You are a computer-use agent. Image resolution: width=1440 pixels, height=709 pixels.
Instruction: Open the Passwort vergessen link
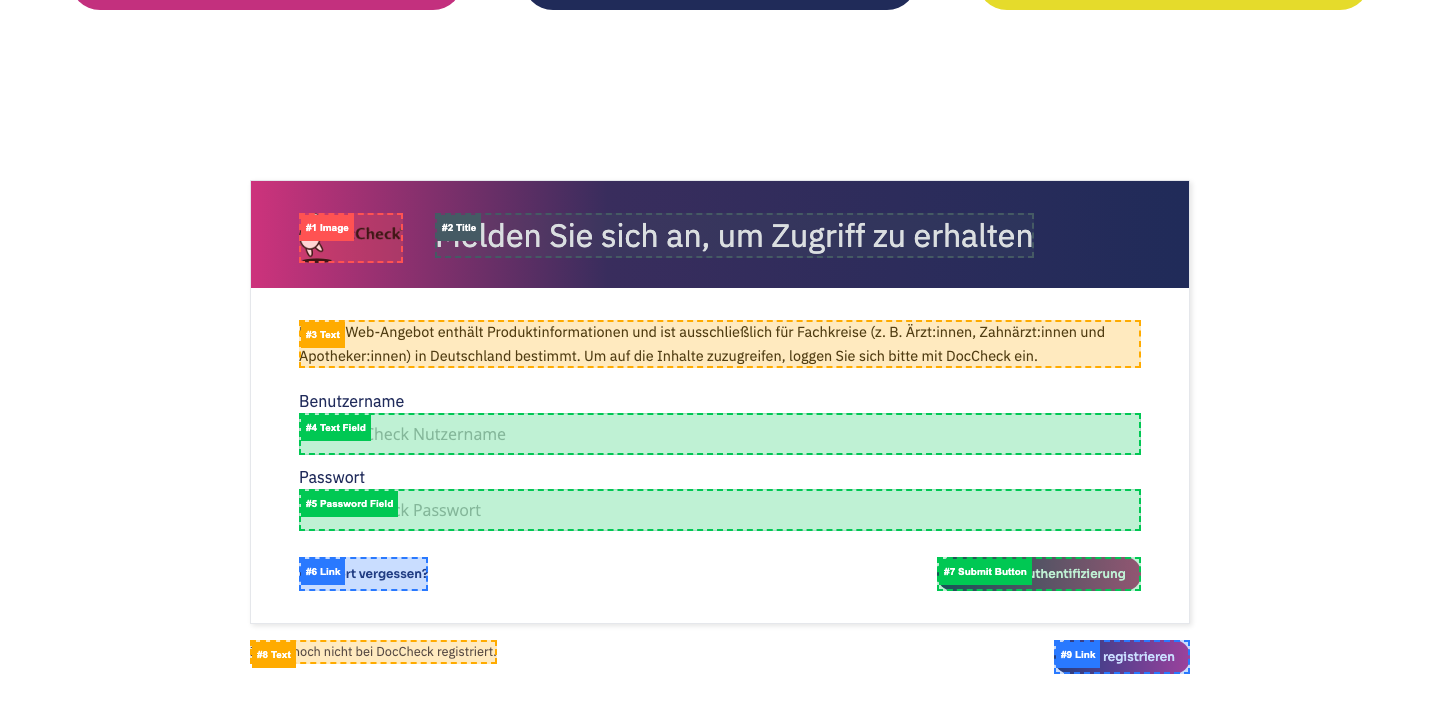click(385, 574)
